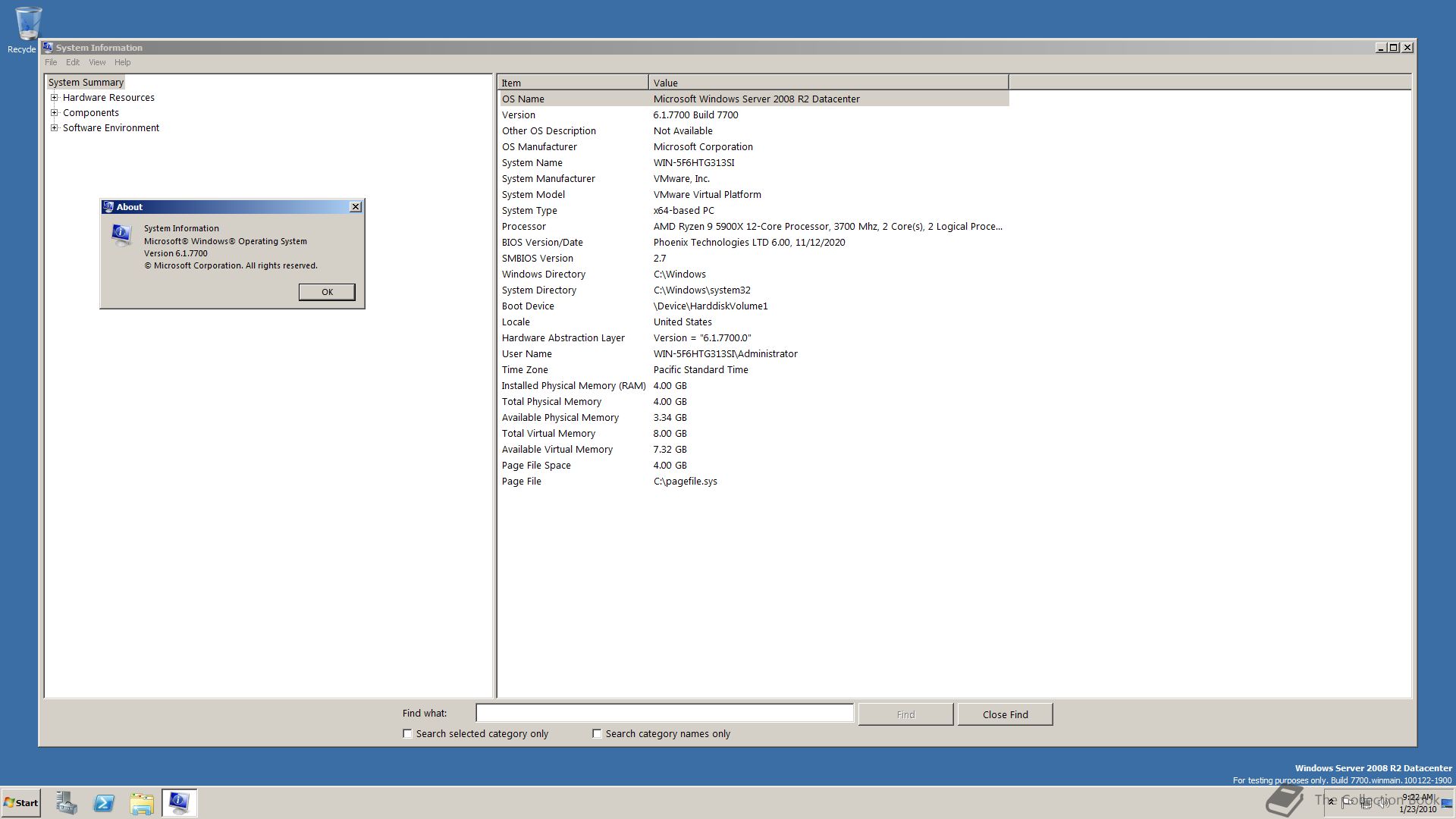Select System Summary in the tree
The image size is (1456, 819).
(86, 82)
